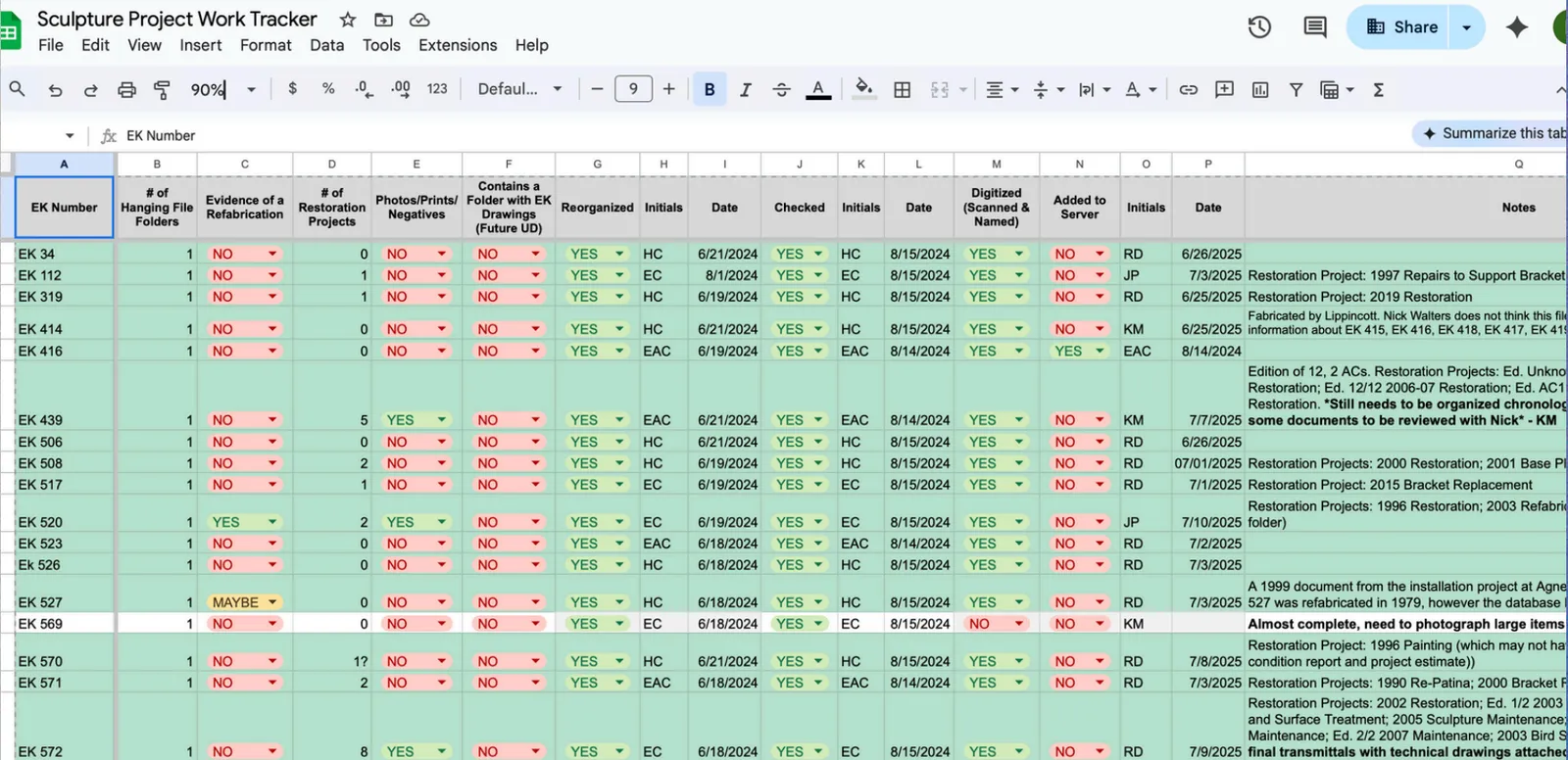Toggle Italic formatting button
The image size is (1568, 760).
(x=745, y=90)
